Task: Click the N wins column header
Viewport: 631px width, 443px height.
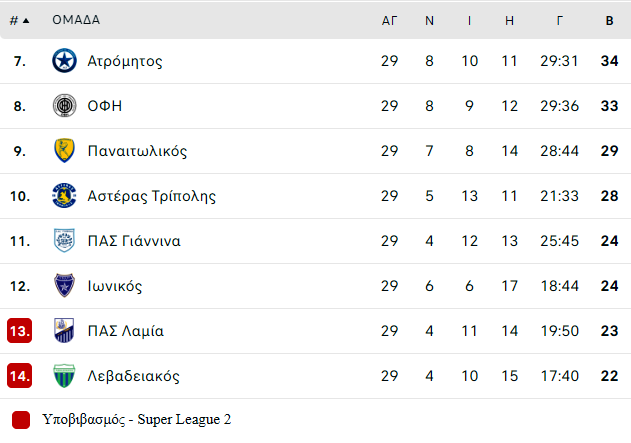Action: [429, 21]
